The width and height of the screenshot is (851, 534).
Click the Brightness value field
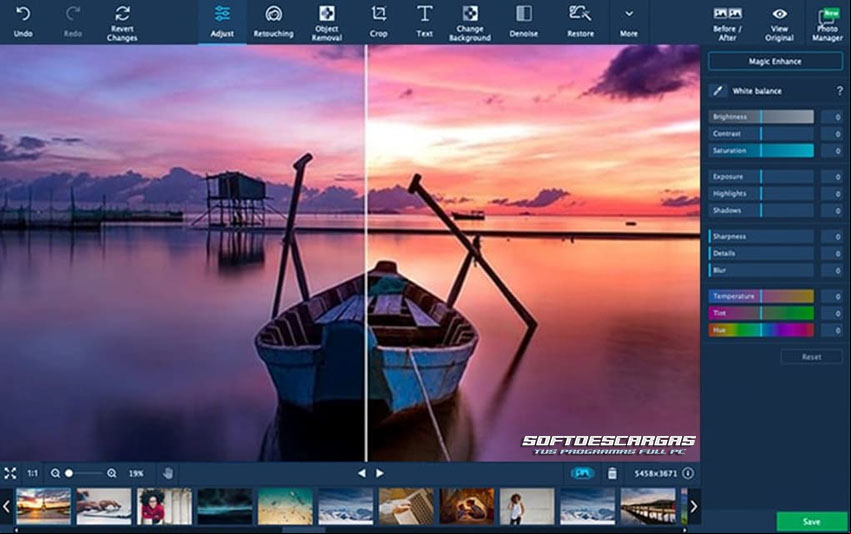click(831, 117)
